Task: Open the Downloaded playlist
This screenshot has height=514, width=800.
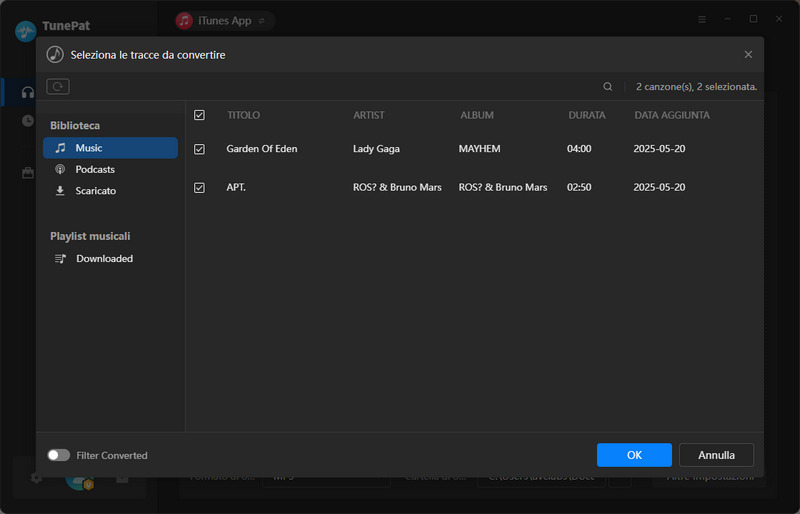Action: point(110,259)
